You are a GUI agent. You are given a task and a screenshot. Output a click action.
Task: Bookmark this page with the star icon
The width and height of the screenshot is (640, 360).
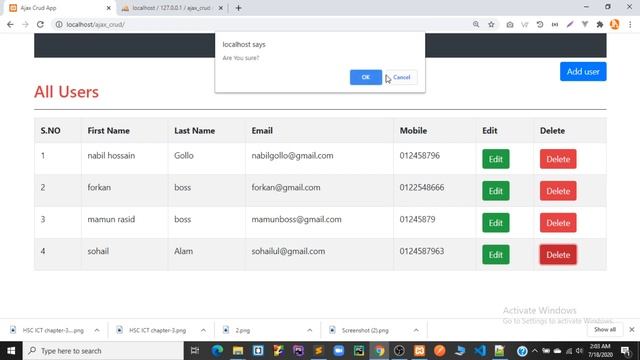(491, 24)
